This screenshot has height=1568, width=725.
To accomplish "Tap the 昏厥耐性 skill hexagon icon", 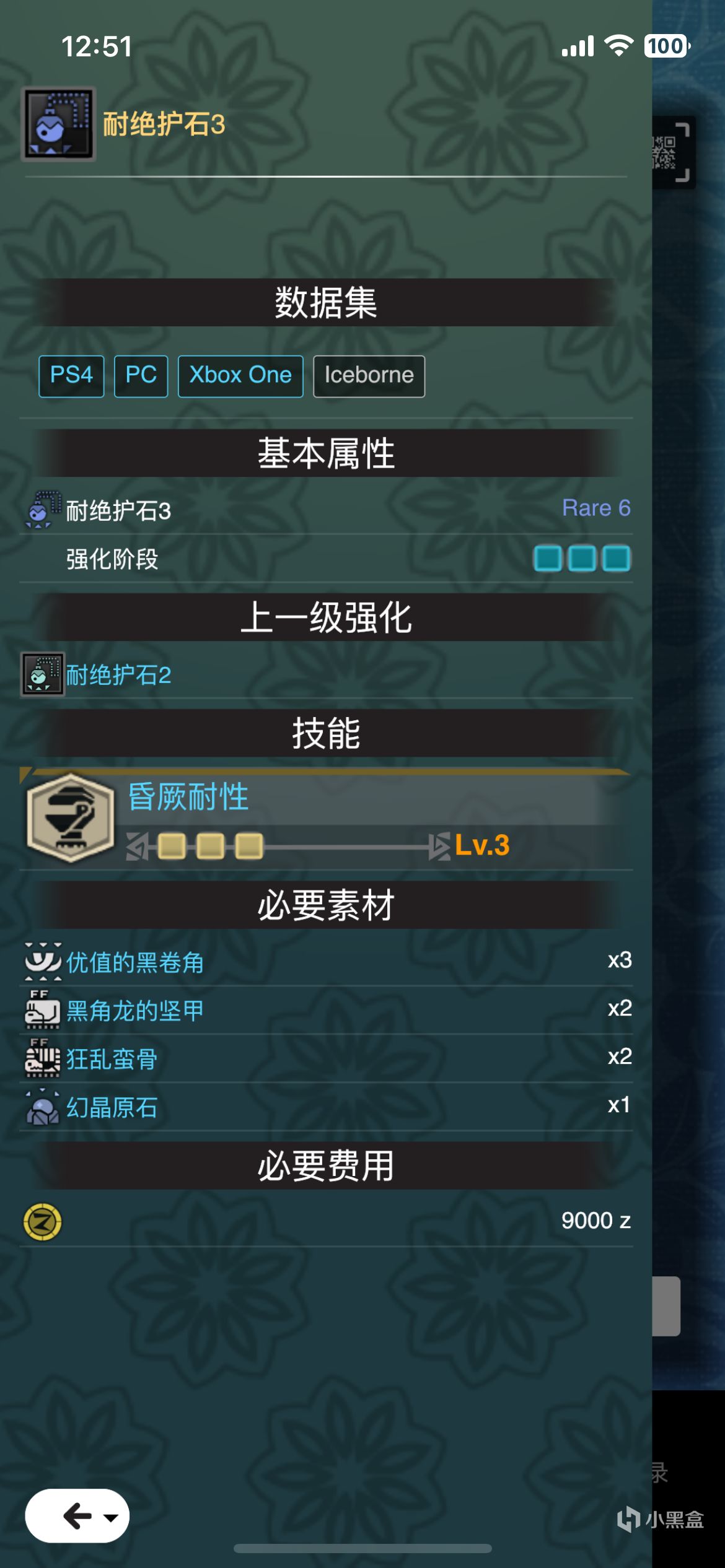I will coord(71,817).
